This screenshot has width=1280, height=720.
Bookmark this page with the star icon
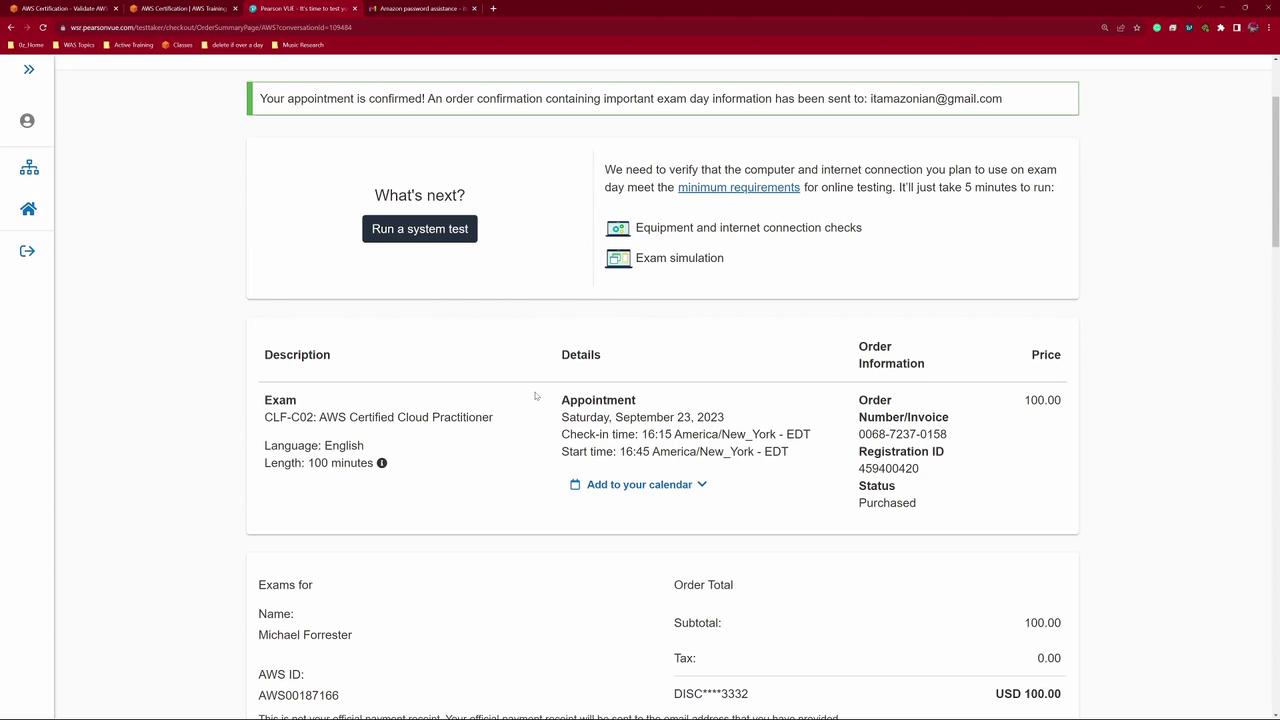[1136, 28]
